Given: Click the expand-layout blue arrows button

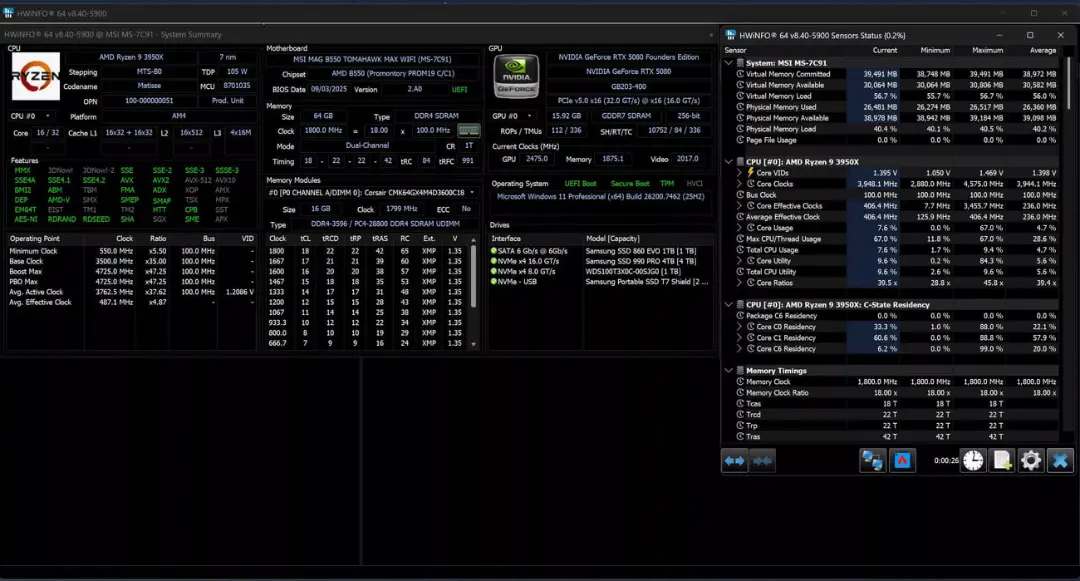Looking at the screenshot, I should [x=734, y=461].
